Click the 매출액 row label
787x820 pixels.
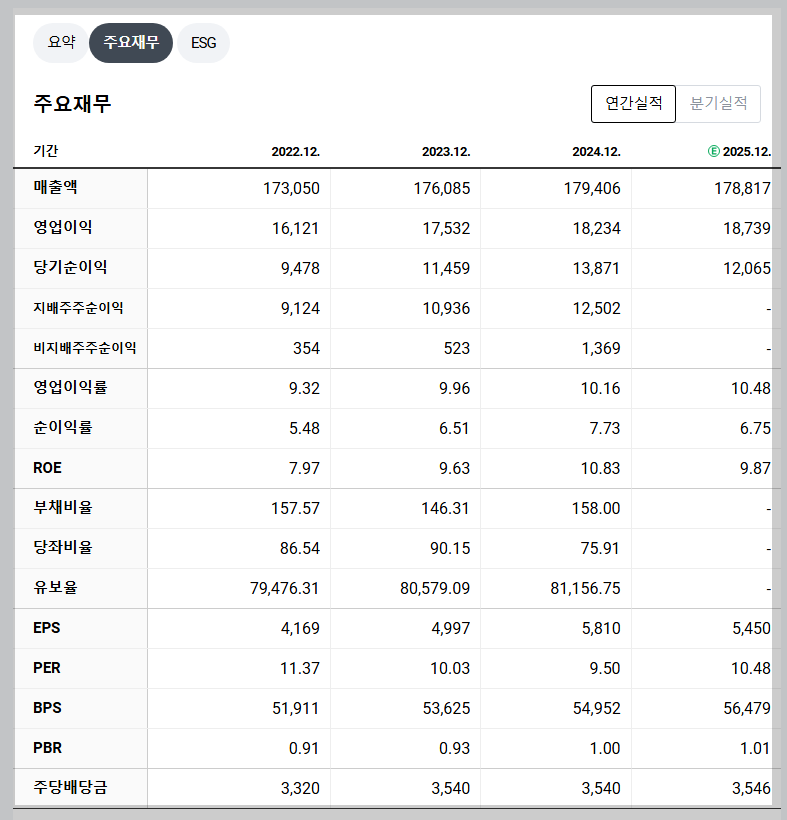(x=55, y=188)
